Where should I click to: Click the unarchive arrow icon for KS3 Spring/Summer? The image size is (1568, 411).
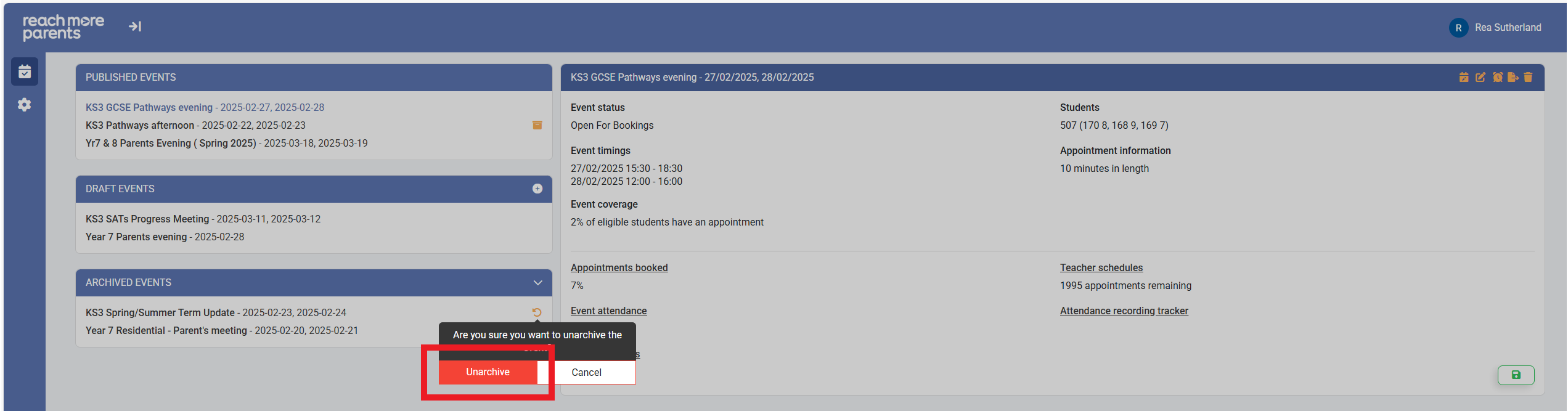coord(537,312)
